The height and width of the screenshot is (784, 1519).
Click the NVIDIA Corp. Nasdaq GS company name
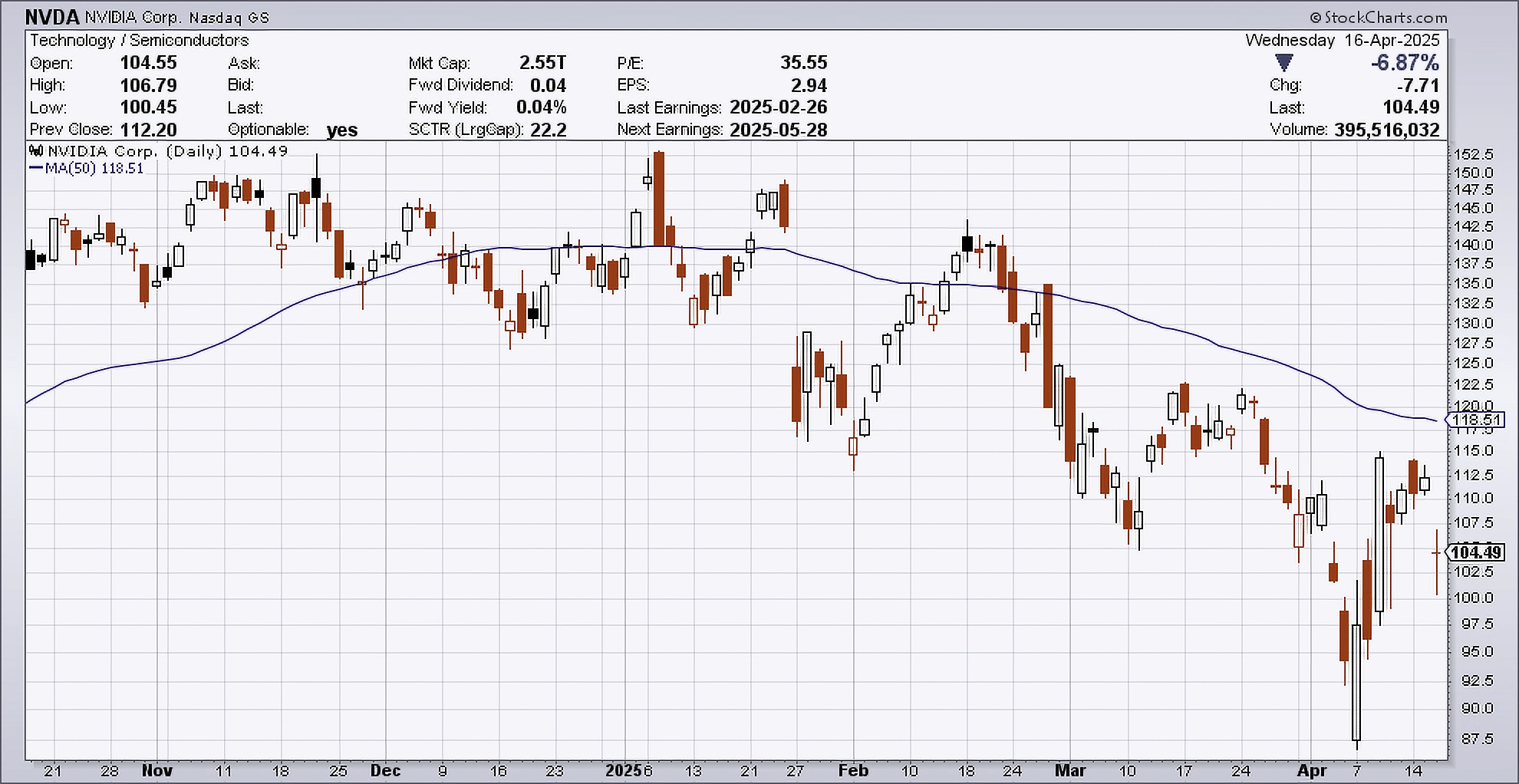coord(177,18)
